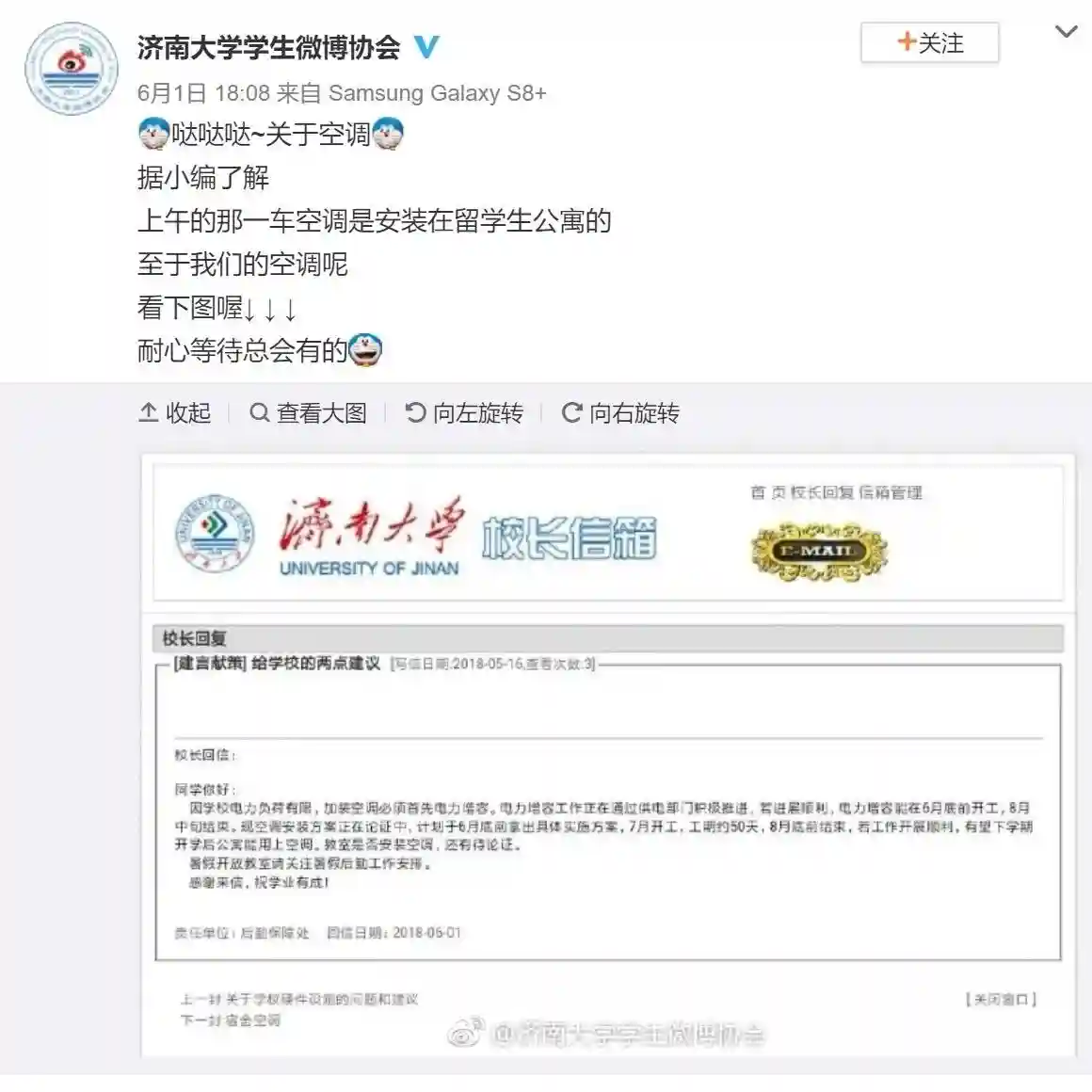
Task: Click the Doraemon emoji after 耐心等待总会有的
Action: point(365,349)
